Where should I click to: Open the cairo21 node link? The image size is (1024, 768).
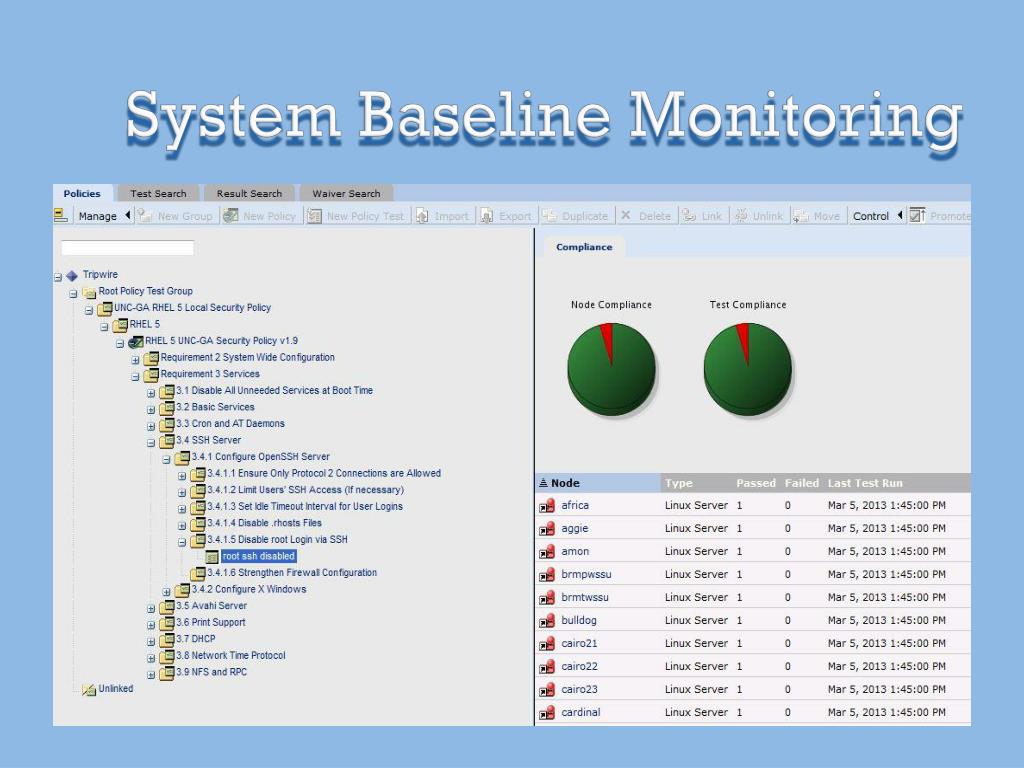tap(579, 643)
